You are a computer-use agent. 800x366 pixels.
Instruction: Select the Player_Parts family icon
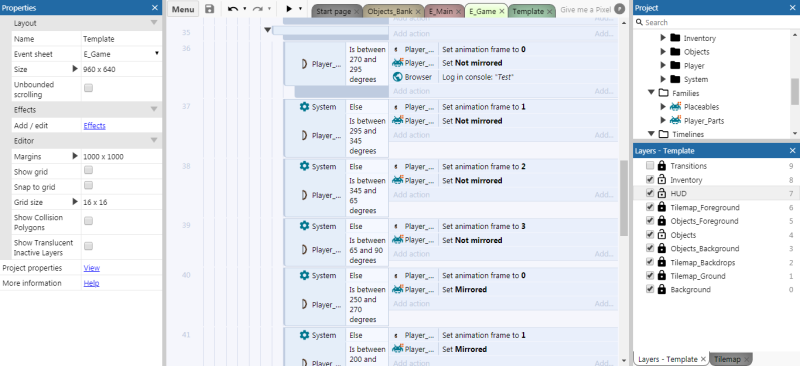(x=676, y=120)
